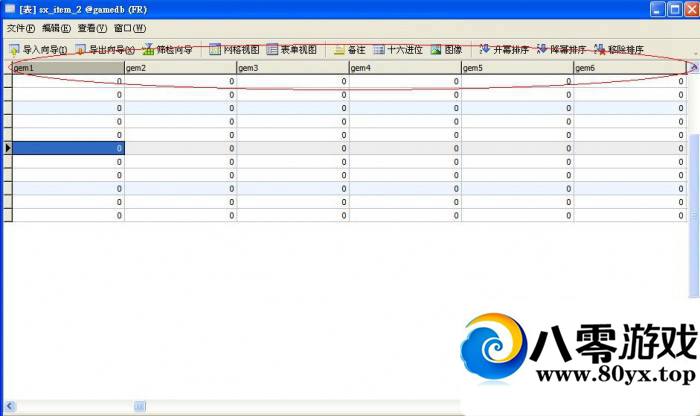Click the gem4 column header

coord(404,68)
